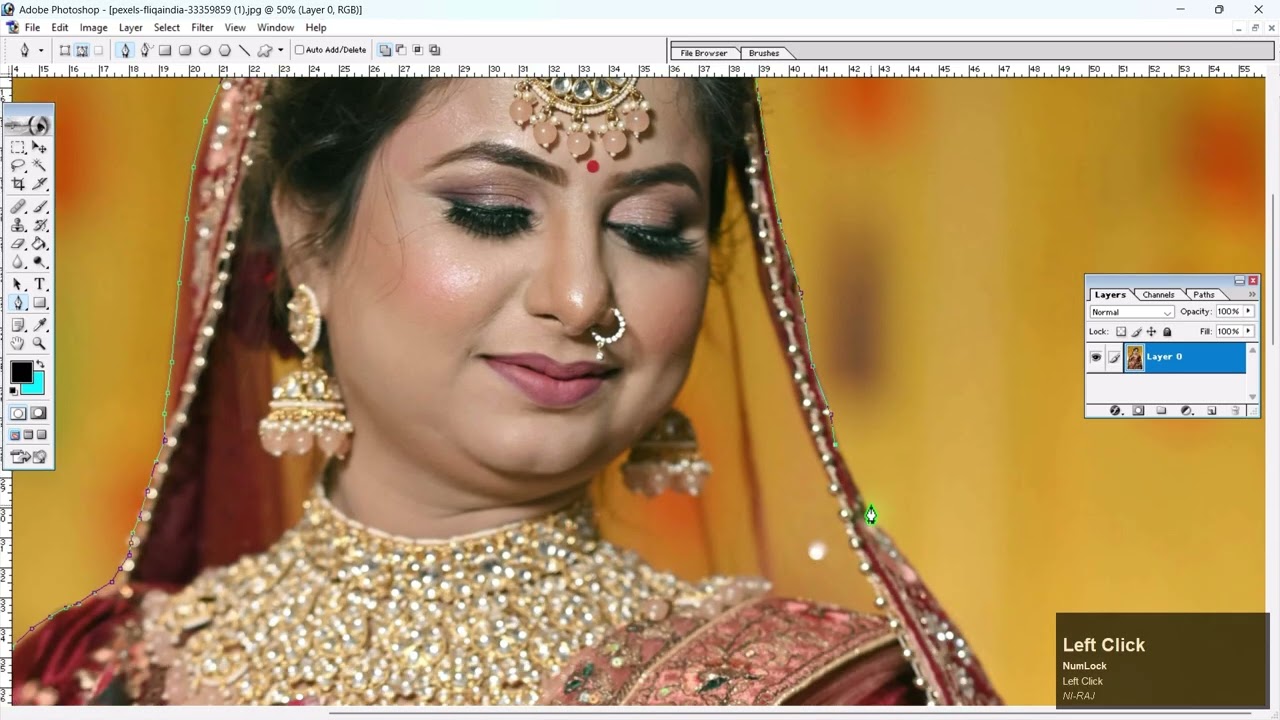
Task: Click the foreground color swatch
Action: (x=21, y=372)
